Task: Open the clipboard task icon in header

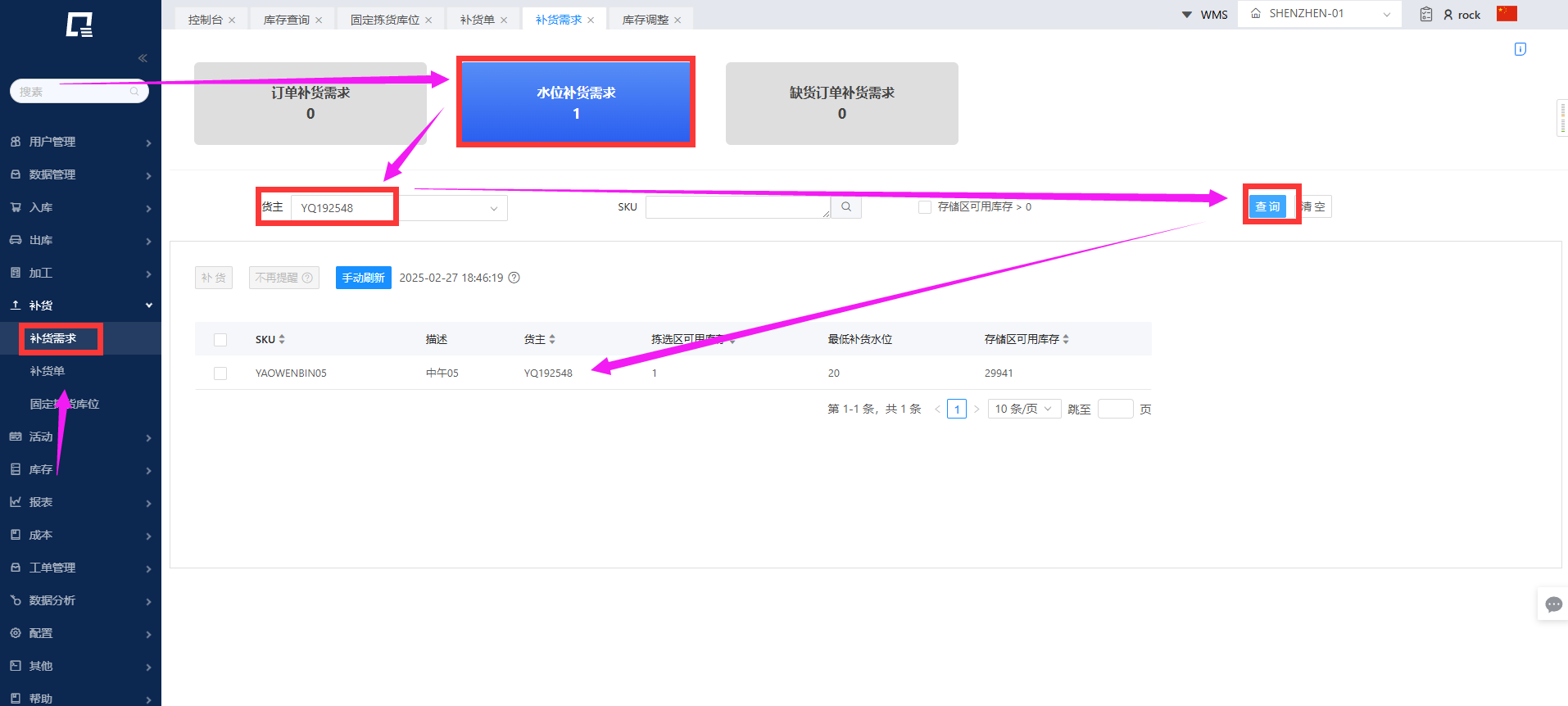Action: tap(1426, 14)
